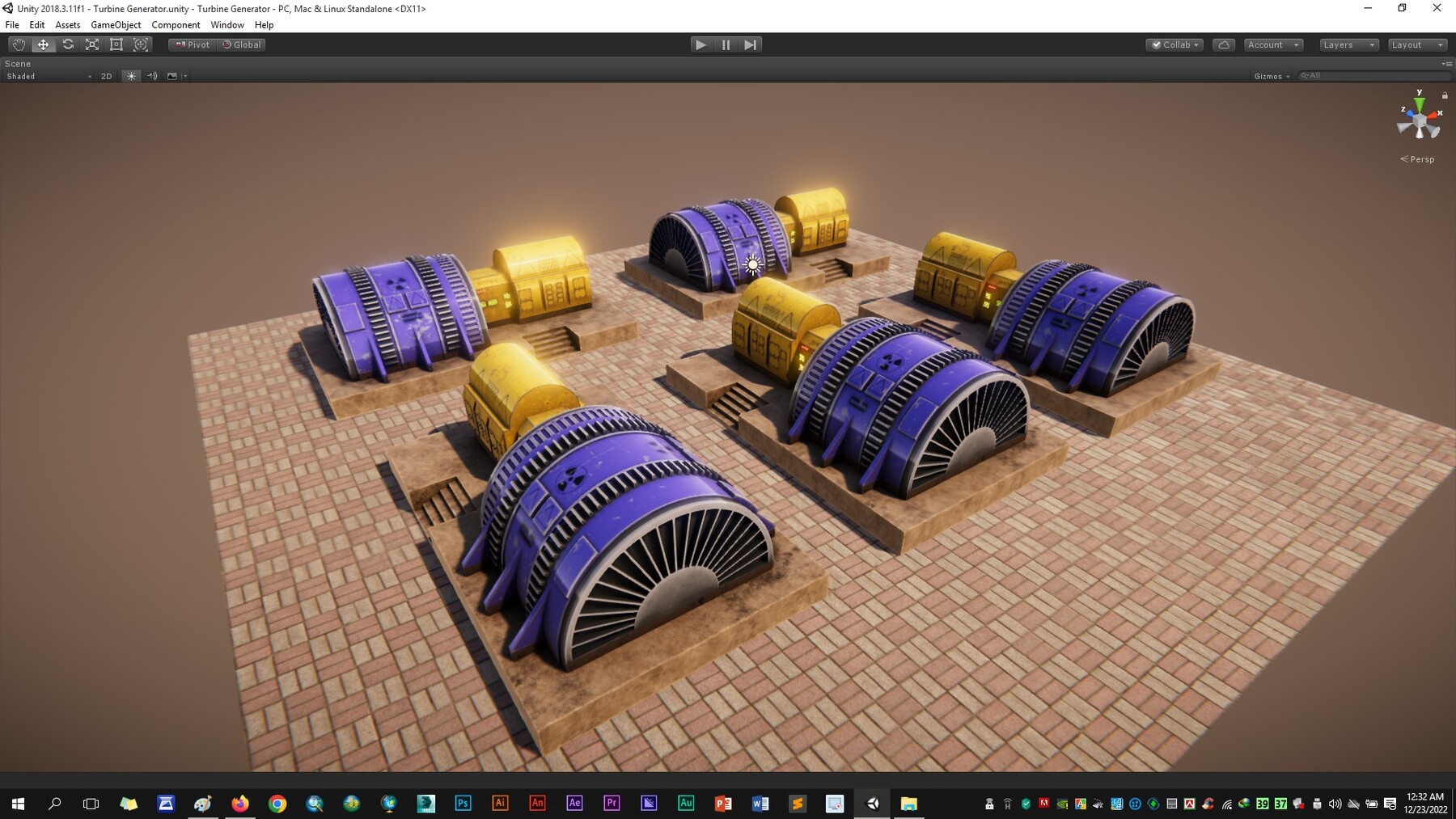Viewport: 1456px width, 819px height.
Task: Open Photoshop from the taskbar
Action: click(463, 804)
